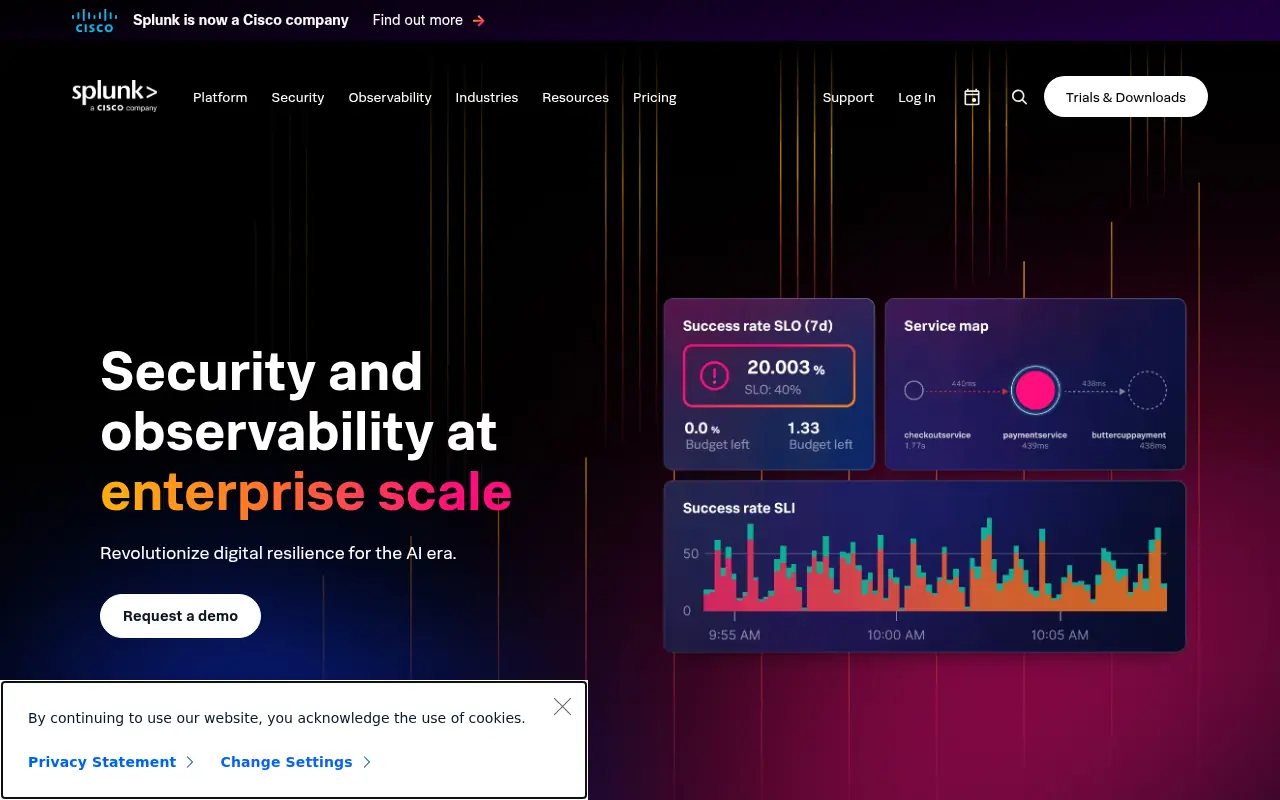The image size is (1280, 800).
Task: Open the Industries dropdown
Action: click(x=487, y=97)
